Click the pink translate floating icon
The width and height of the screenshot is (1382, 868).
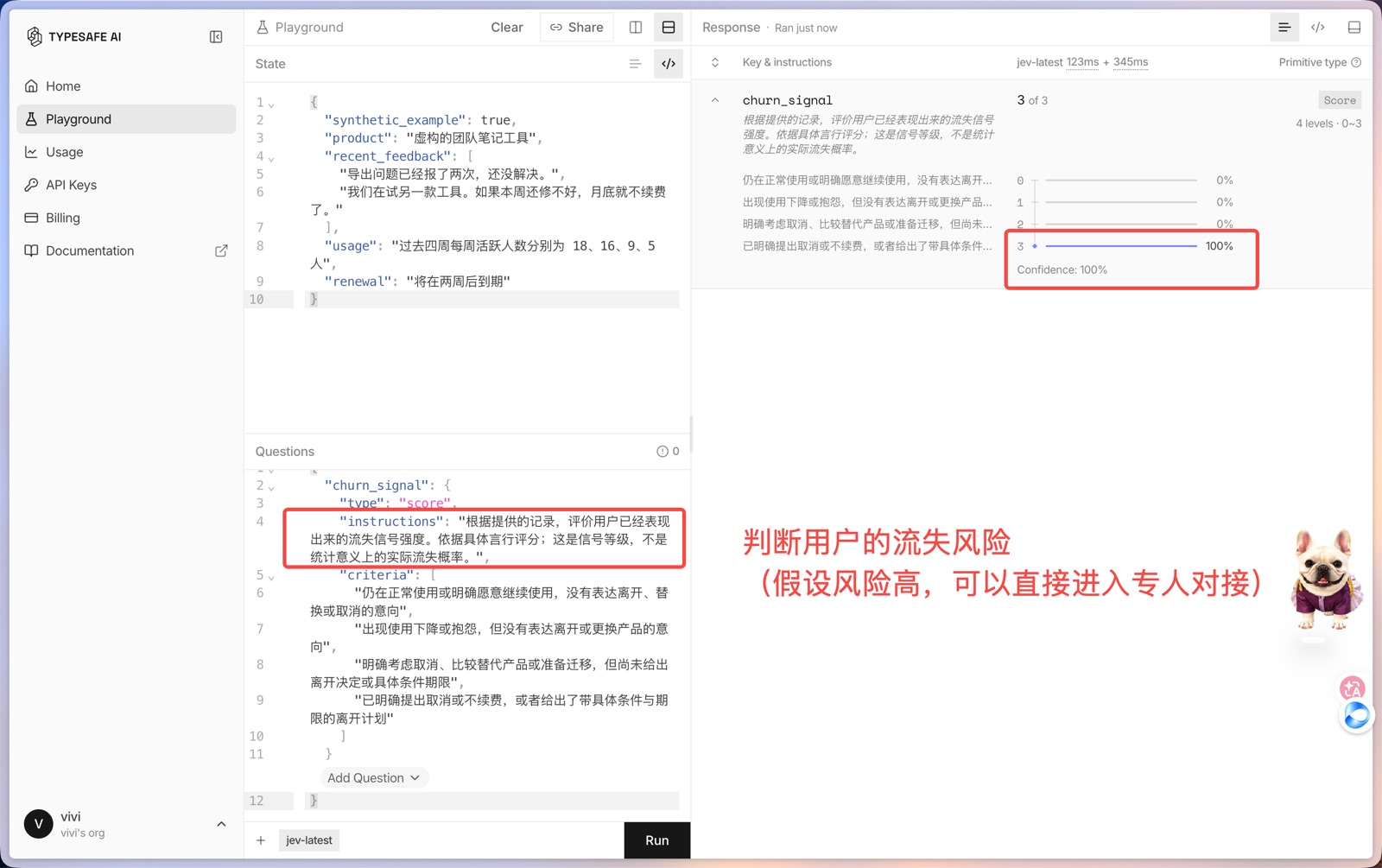click(1352, 688)
